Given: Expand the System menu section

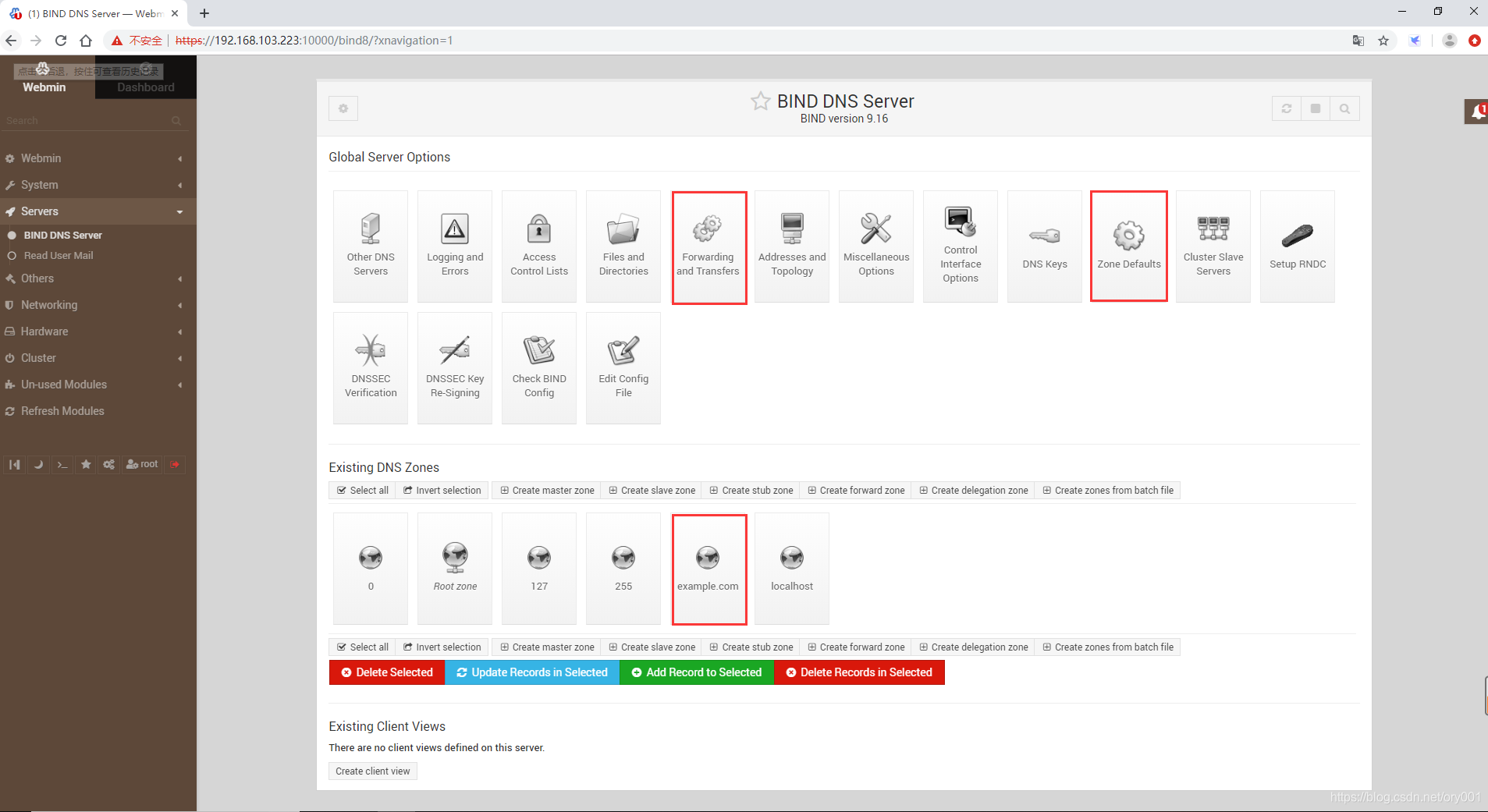Looking at the screenshot, I should tap(98, 185).
